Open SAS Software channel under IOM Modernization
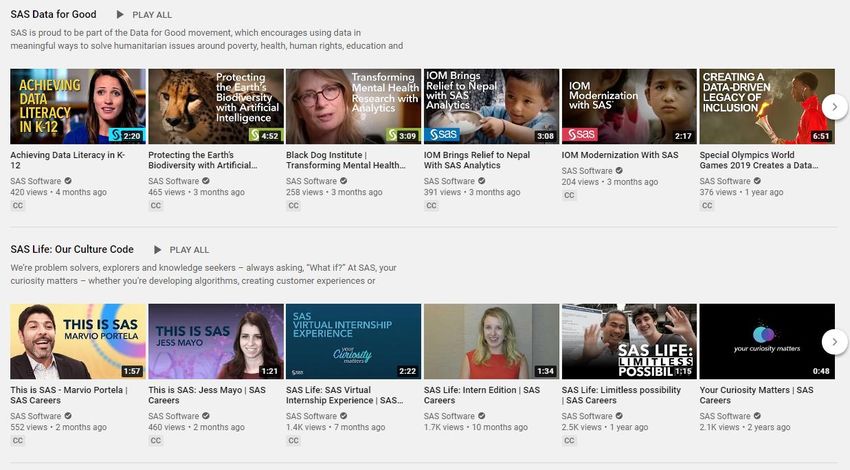This screenshot has height=470, width=850. tap(587, 171)
